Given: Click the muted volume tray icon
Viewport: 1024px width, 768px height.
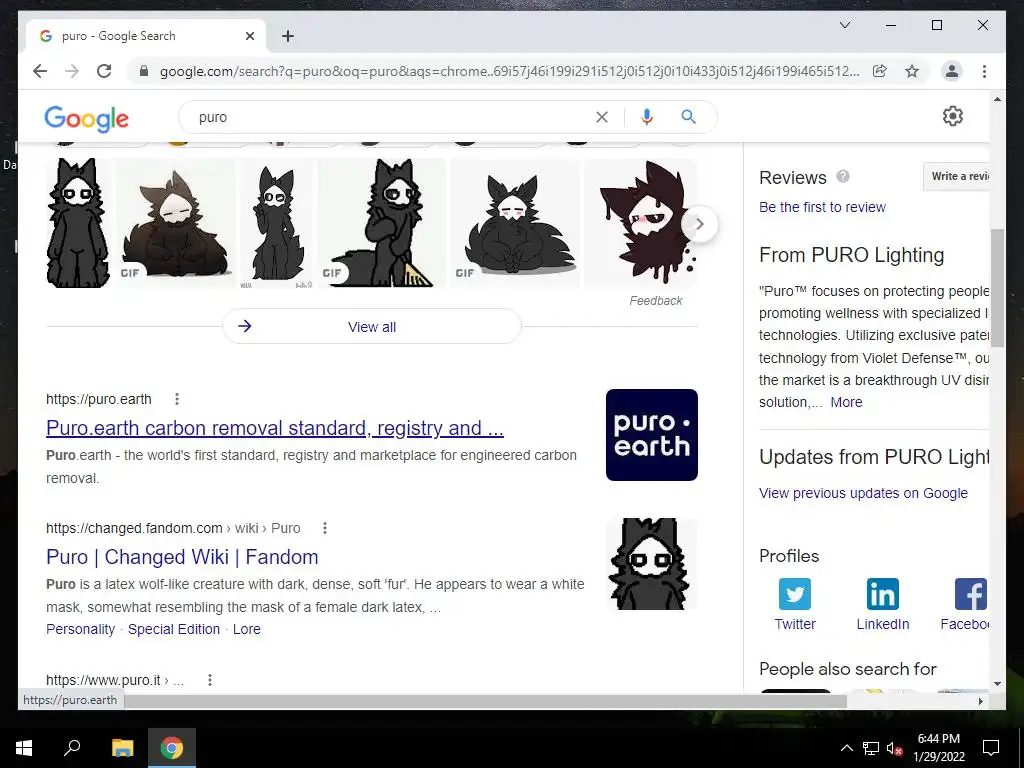Looking at the screenshot, I should pos(894,748).
